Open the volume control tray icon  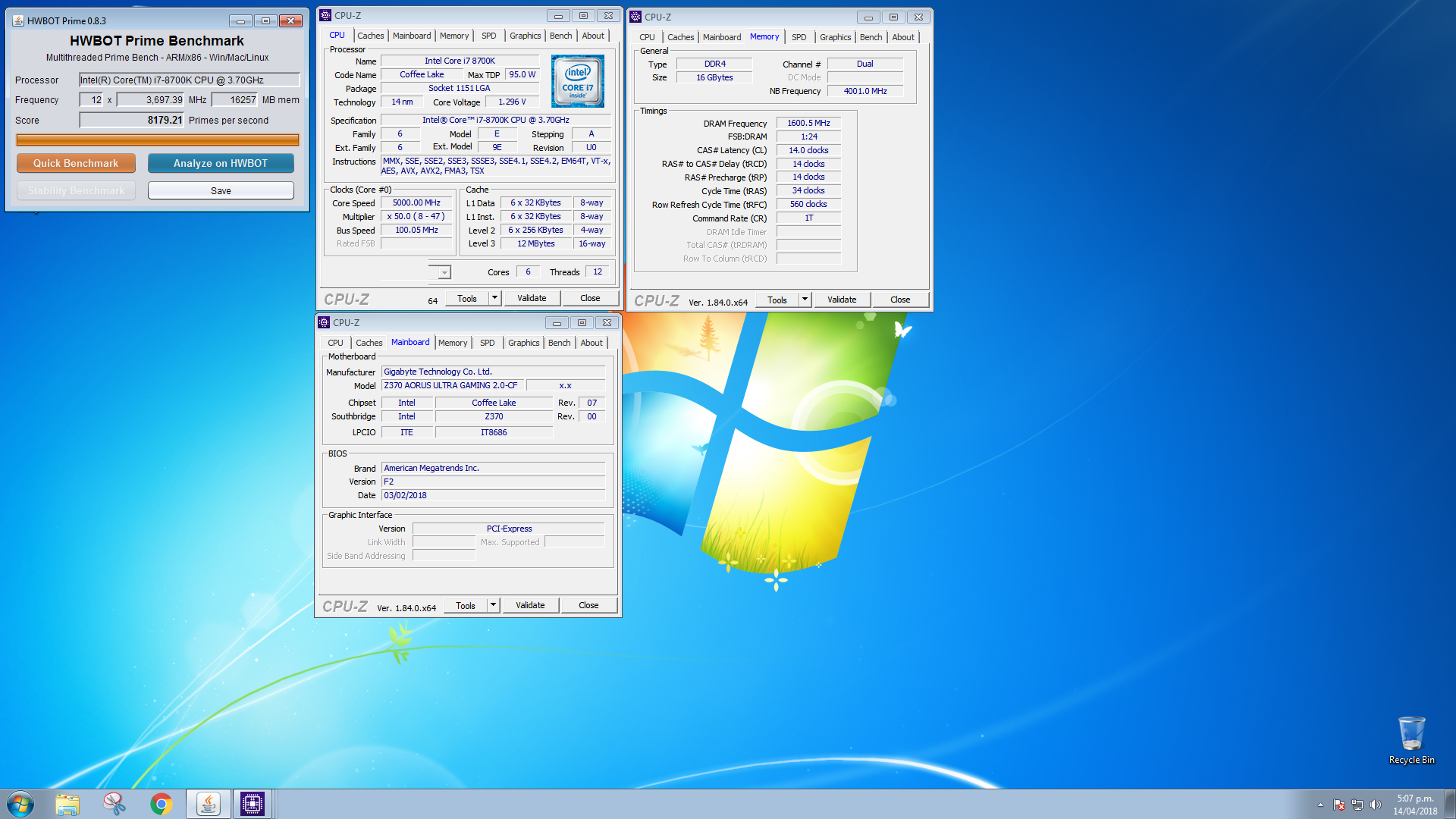(1376, 805)
